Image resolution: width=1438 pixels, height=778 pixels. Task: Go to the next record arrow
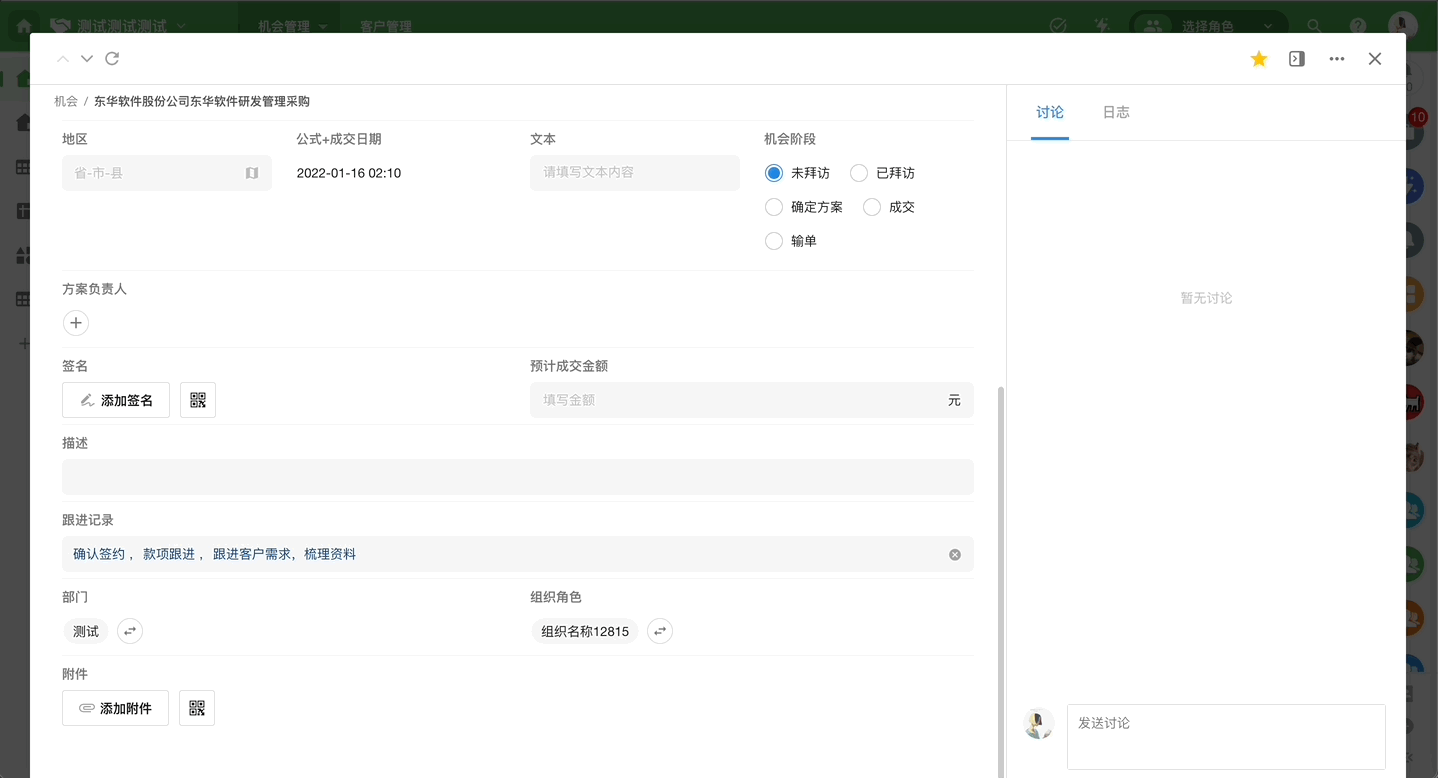click(x=87, y=59)
